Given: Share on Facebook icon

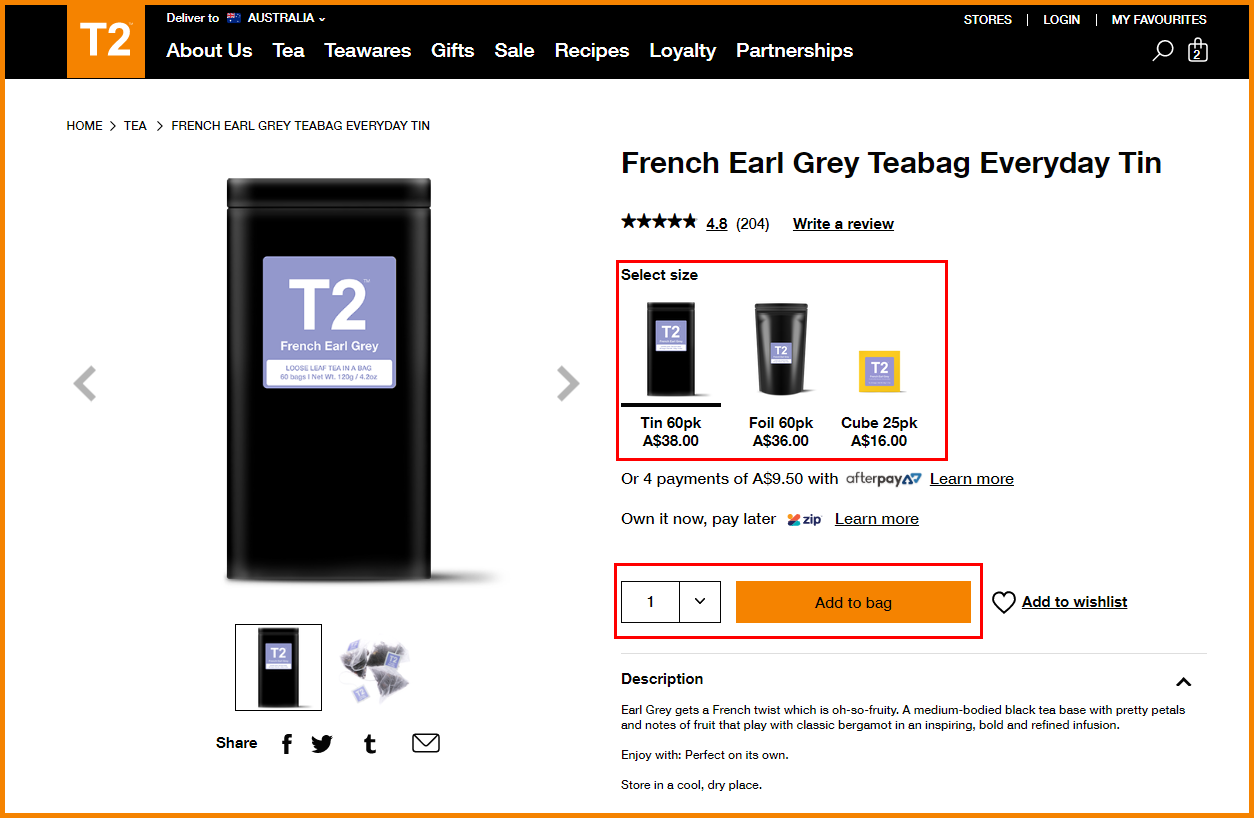Looking at the screenshot, I should click(286, 743).
